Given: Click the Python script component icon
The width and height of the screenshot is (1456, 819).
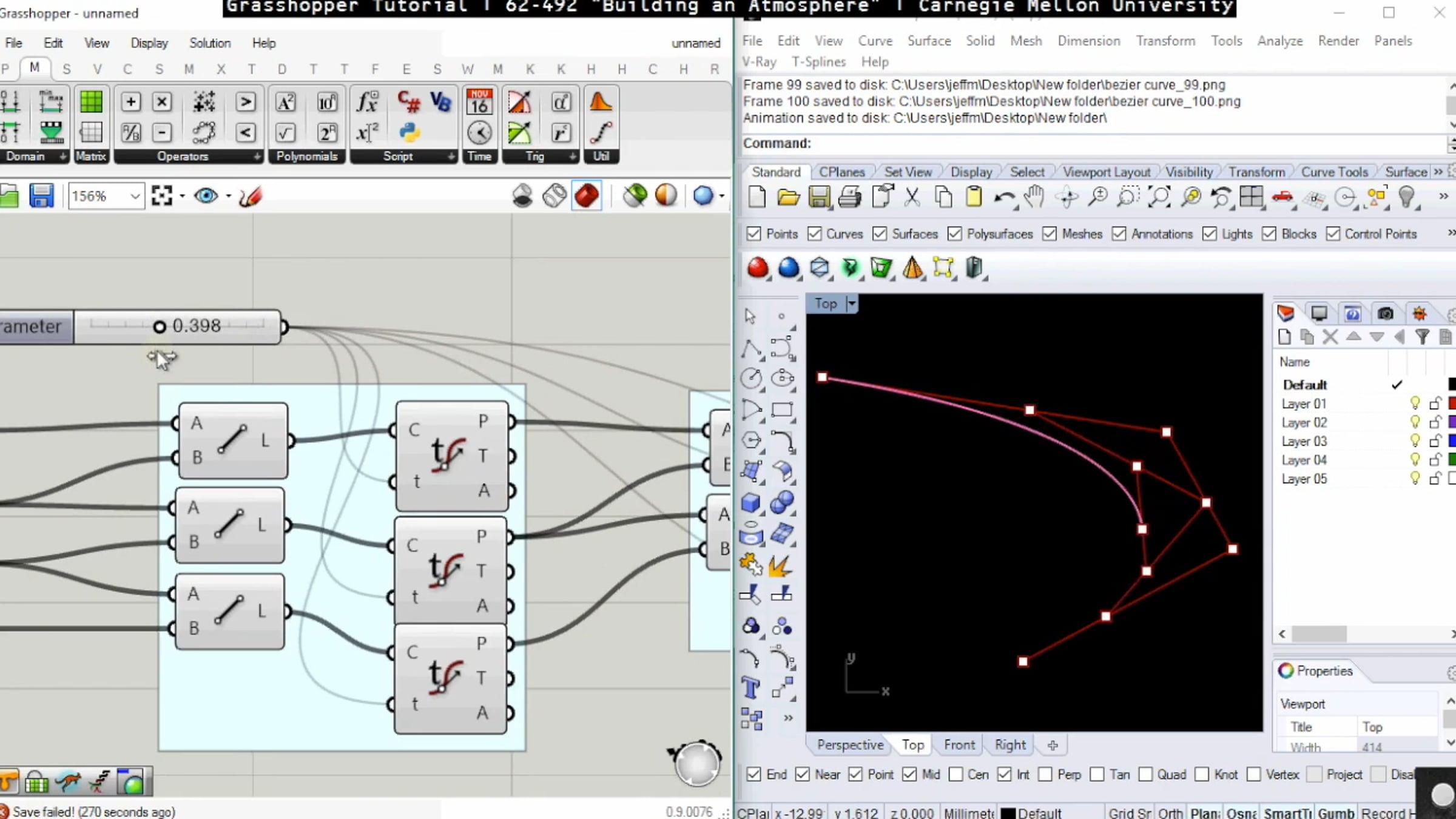Looking at the screenshot, I should (x=409, y=132).
